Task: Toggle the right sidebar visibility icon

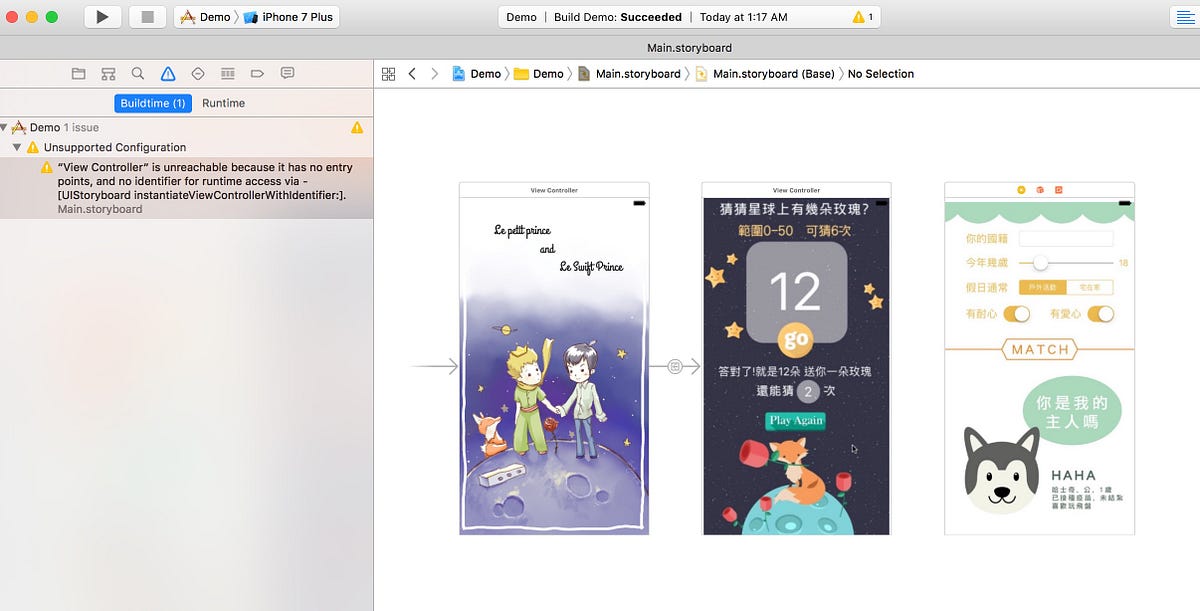Action: 1186,17
